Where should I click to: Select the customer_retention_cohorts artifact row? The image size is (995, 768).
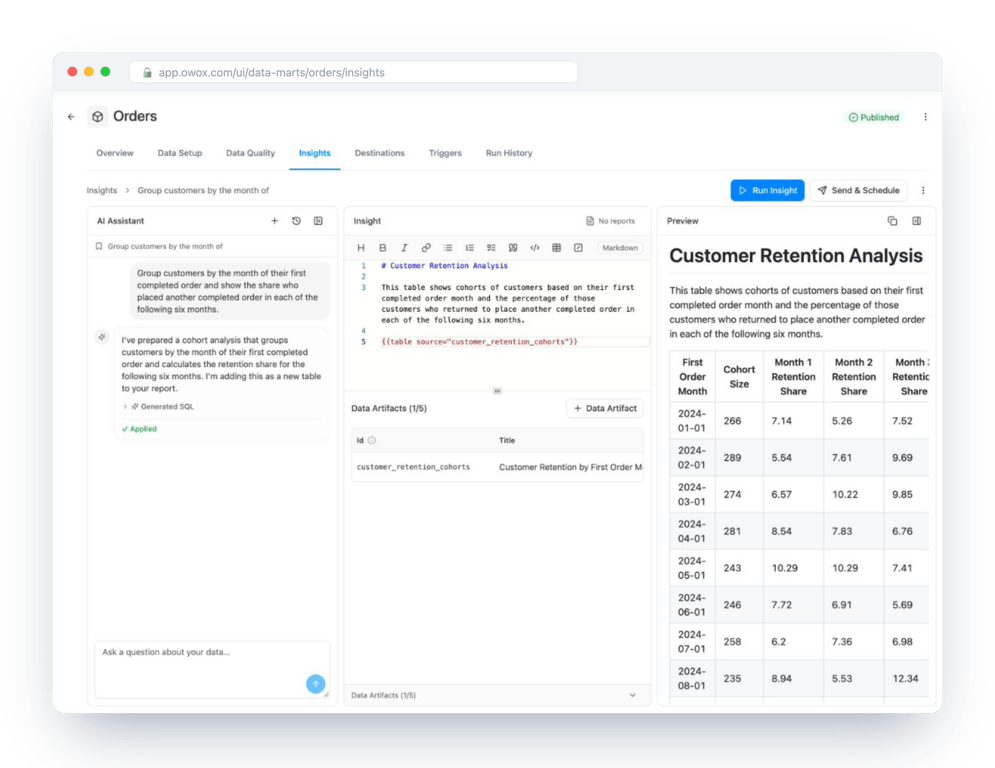(497, 467)
